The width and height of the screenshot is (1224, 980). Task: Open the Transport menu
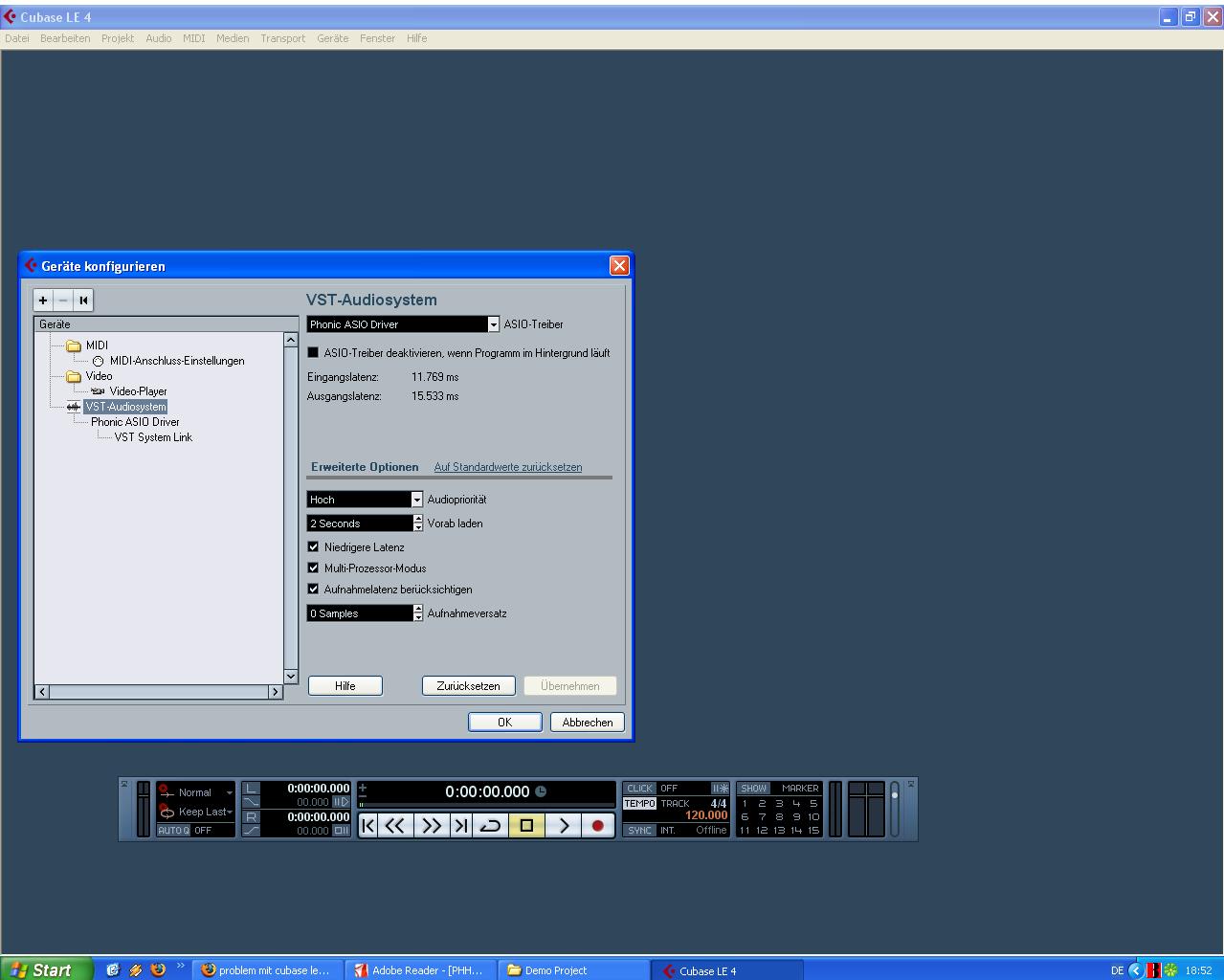tap(283, 38)
